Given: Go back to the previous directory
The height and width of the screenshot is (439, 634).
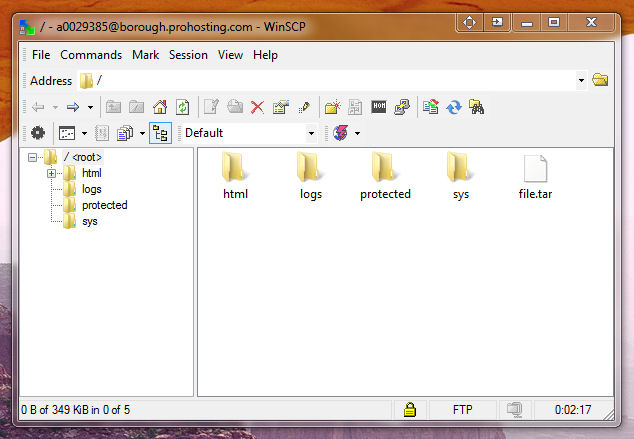Looking at the screenshot, I should (x=38, y=107).
